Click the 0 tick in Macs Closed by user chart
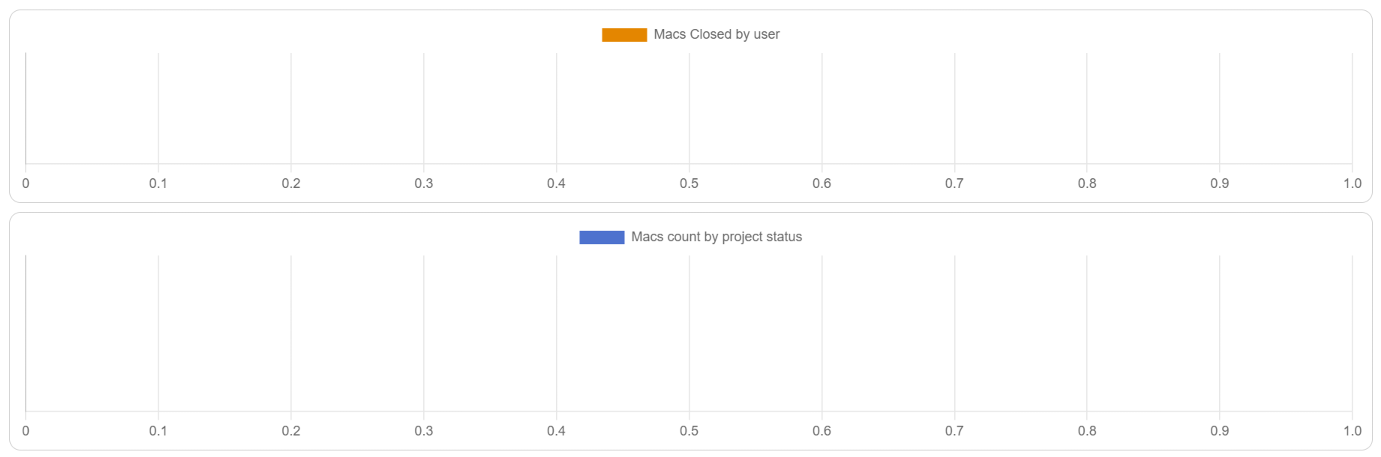 tap(26, 184)
